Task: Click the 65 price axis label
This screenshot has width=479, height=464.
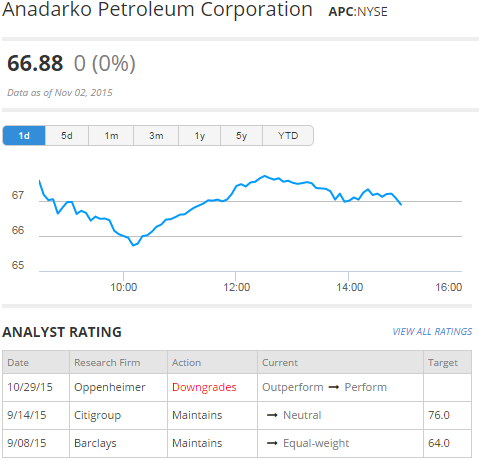Action: (18, 265)
